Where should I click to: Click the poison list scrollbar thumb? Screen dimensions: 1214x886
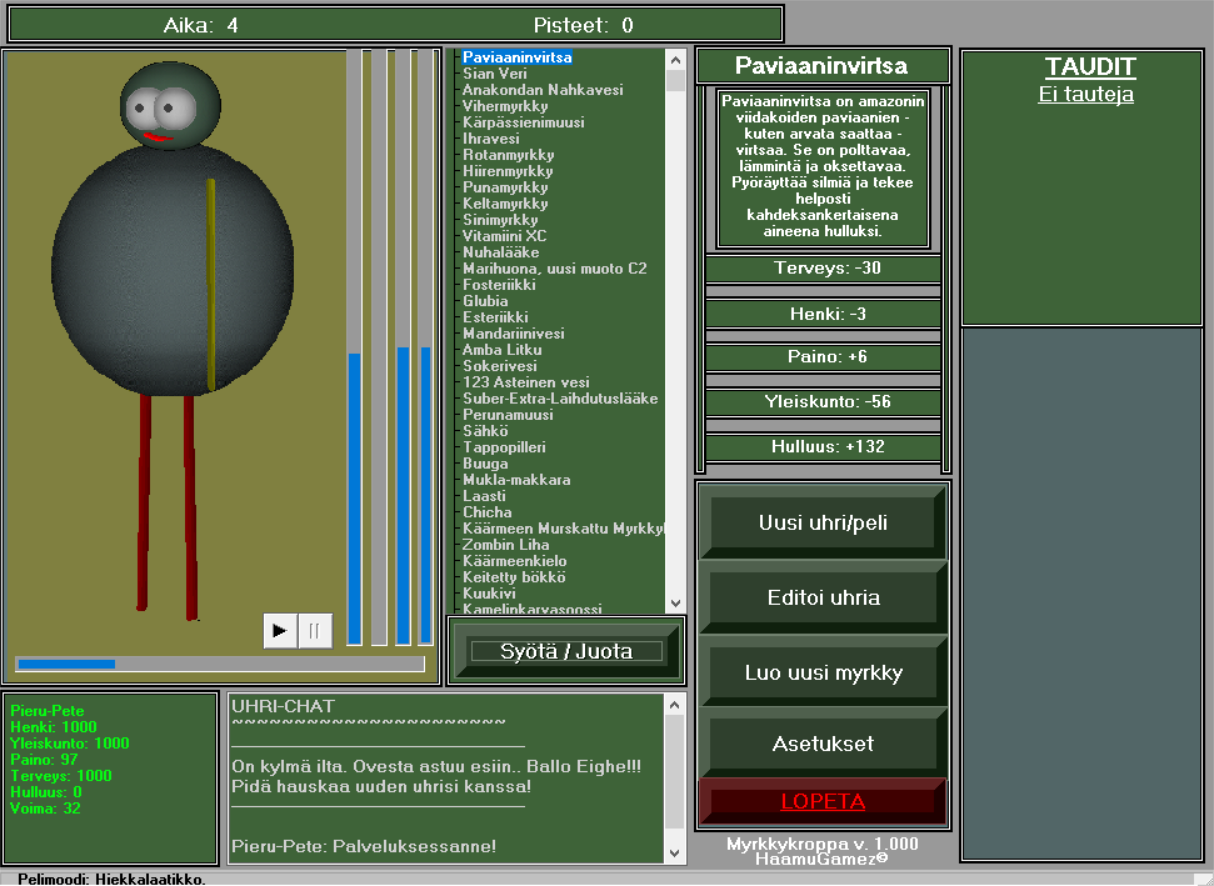676,81
